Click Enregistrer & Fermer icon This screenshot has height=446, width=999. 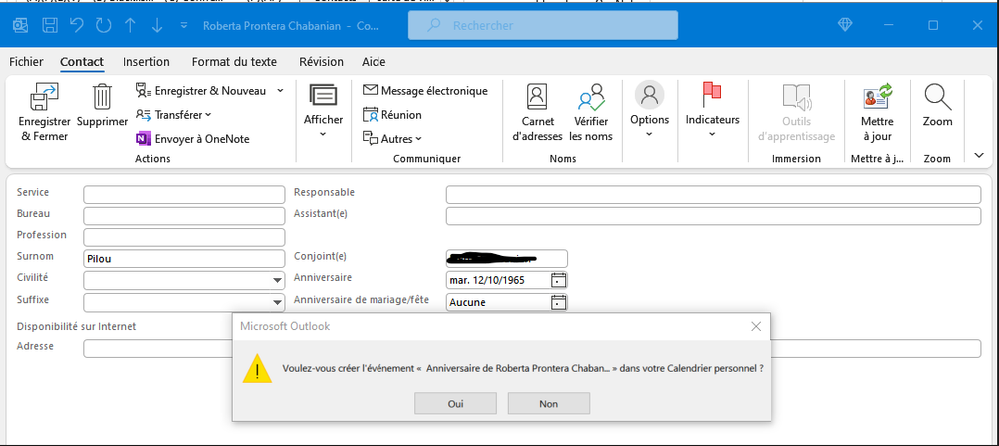click(x=45, y=97)
